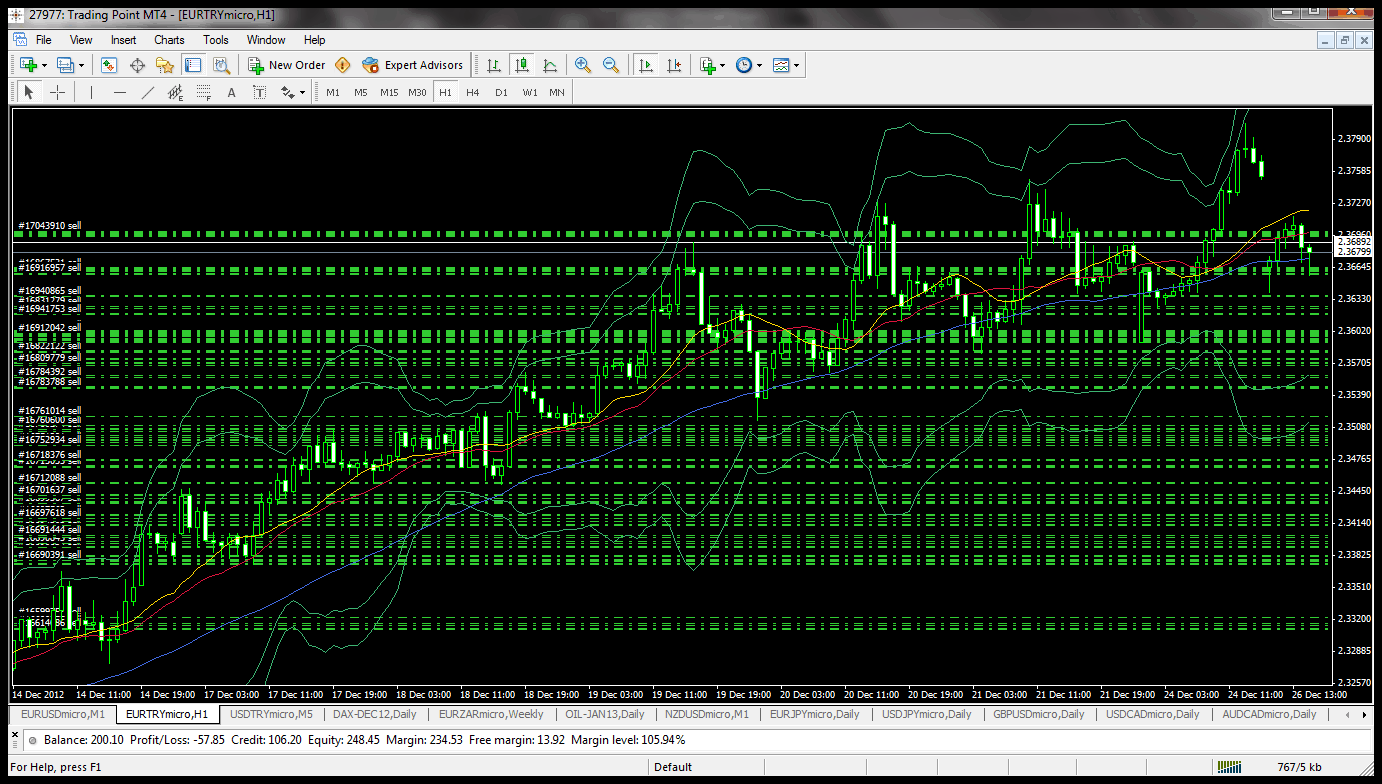Select the draw vertical line tool
The image size is (1382, 784).
coord(91,92)
